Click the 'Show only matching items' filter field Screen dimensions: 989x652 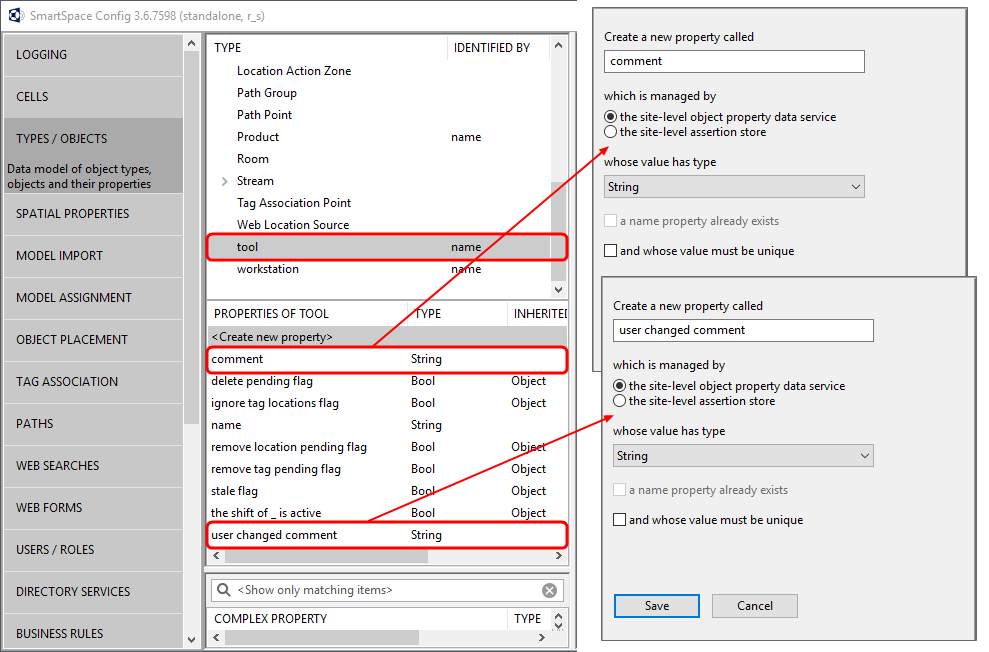[x=386, y=590]
